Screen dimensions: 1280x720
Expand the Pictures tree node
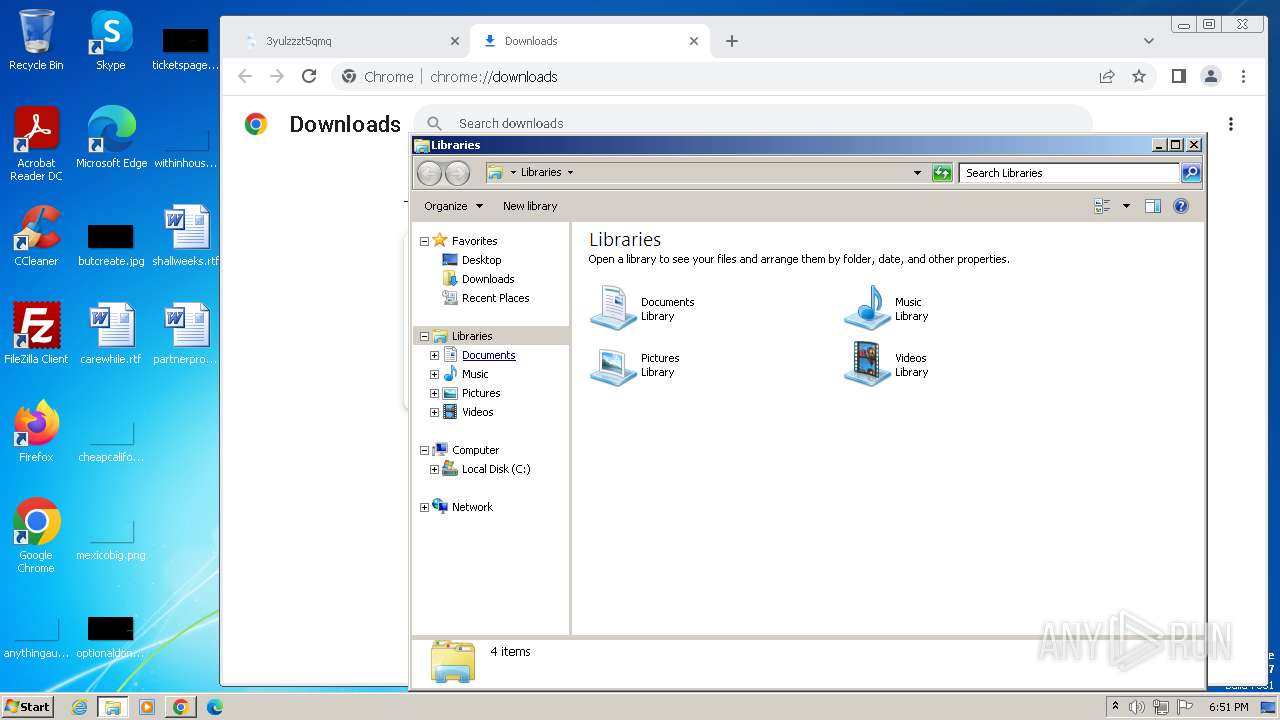(434, 393)
